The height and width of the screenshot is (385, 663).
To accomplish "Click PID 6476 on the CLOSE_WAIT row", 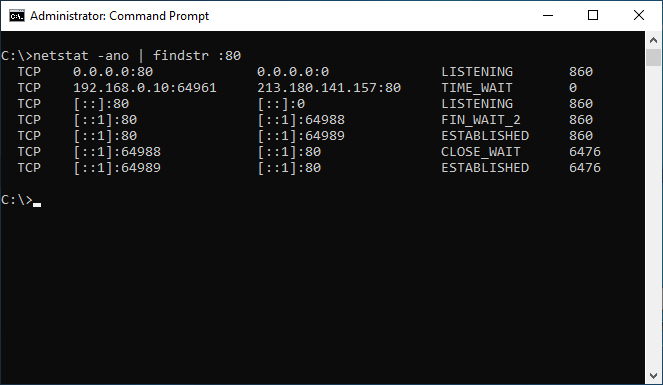I will point(585,152).
